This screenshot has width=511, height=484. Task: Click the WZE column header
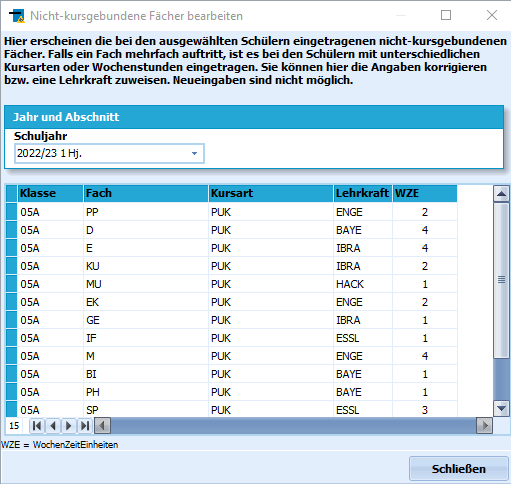pyautogui.click(x=425, y=193)
